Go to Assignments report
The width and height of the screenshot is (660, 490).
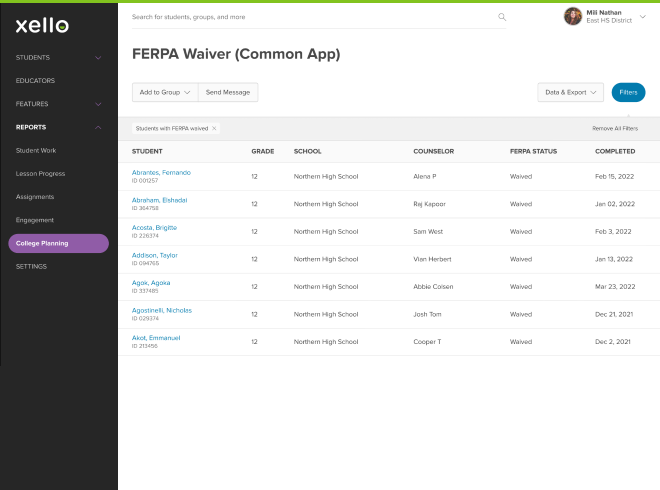click(x=35, y=196)
